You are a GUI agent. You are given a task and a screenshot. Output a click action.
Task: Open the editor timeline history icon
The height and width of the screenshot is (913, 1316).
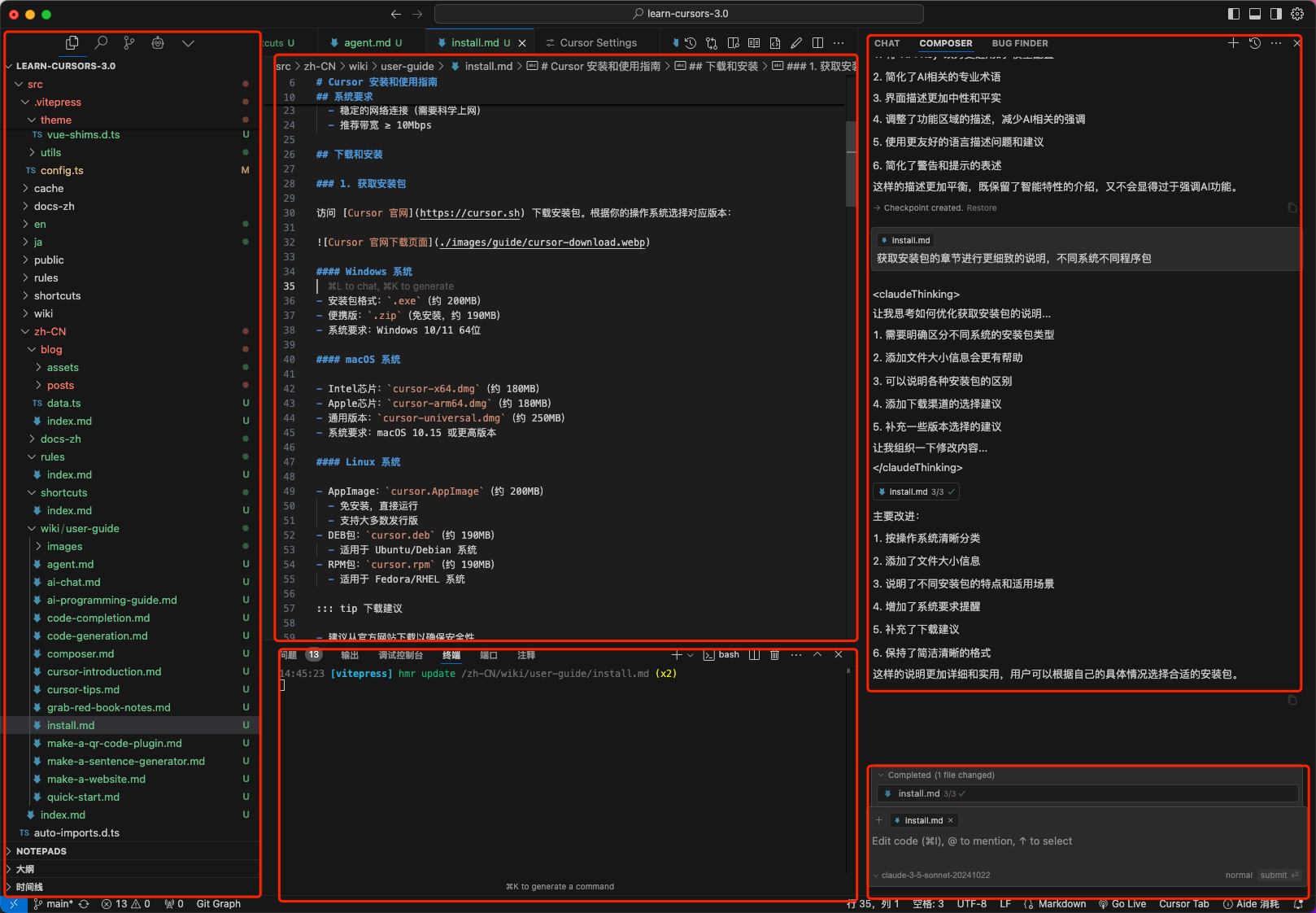click(x=691, y=43)
